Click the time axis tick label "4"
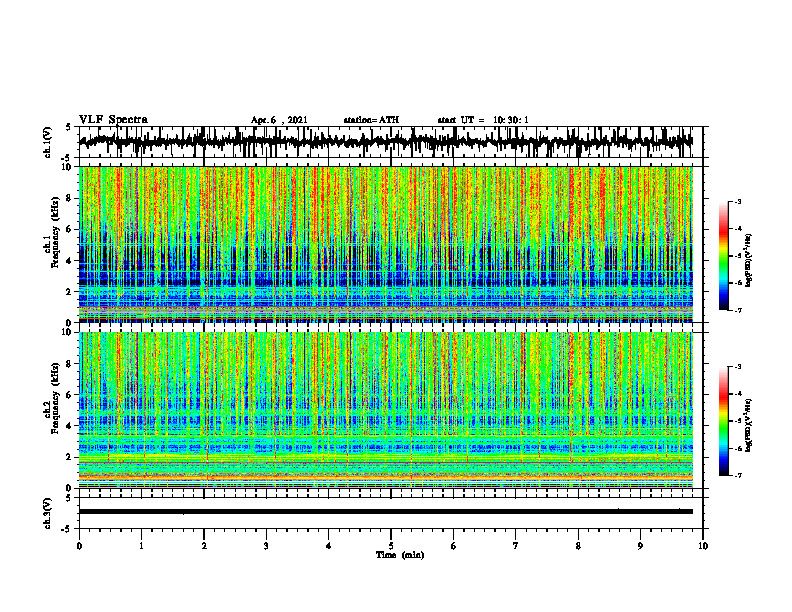This screenshot has width=792, height=612. click(328, 546)
